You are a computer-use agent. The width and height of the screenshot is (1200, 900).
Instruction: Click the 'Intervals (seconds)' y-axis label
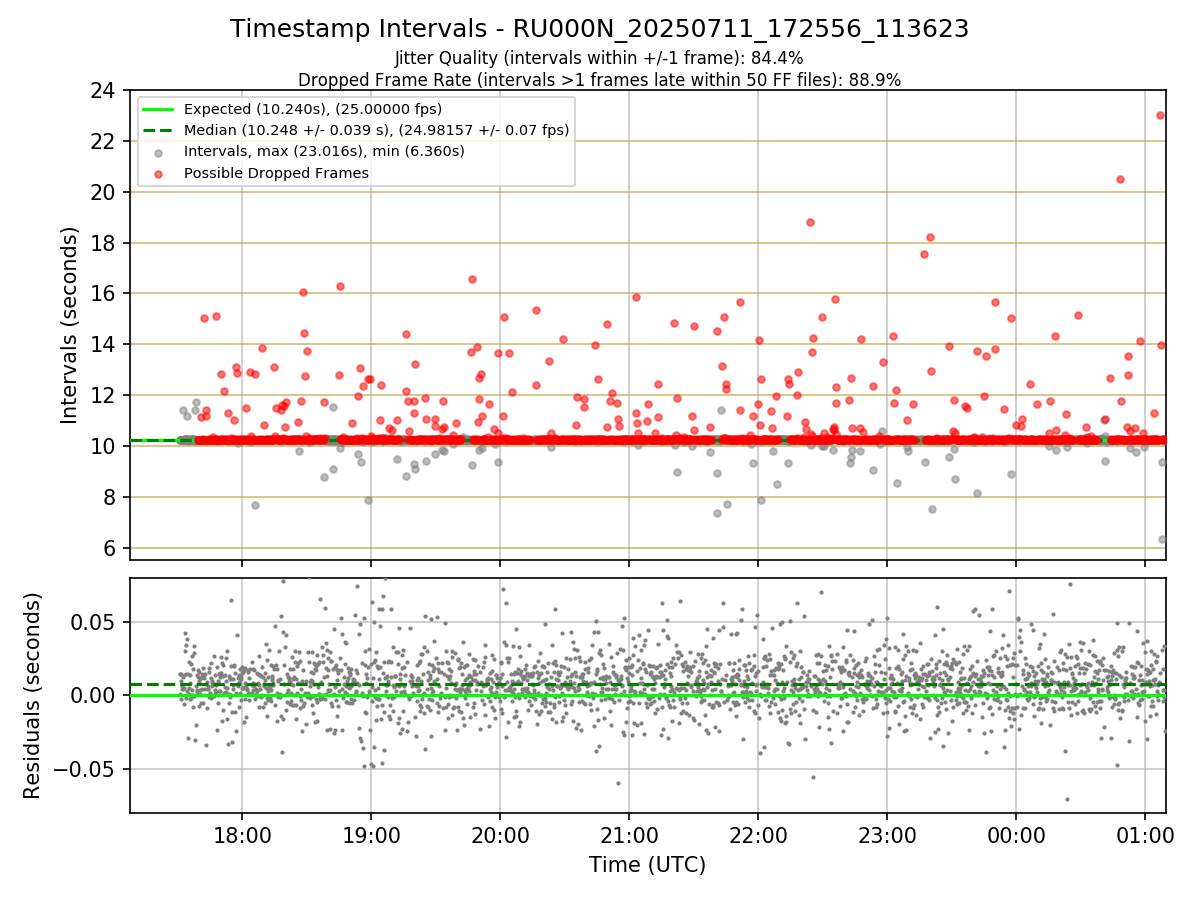pos(70,324)
